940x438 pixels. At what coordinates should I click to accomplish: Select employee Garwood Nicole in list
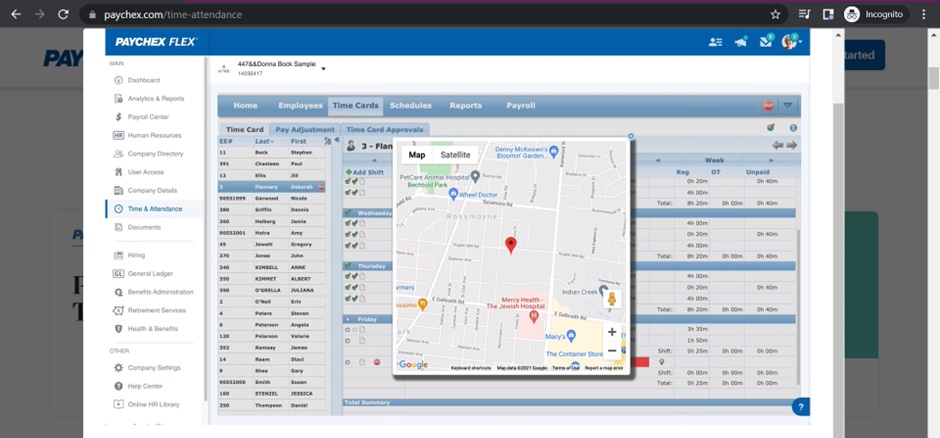coord(271,197)
